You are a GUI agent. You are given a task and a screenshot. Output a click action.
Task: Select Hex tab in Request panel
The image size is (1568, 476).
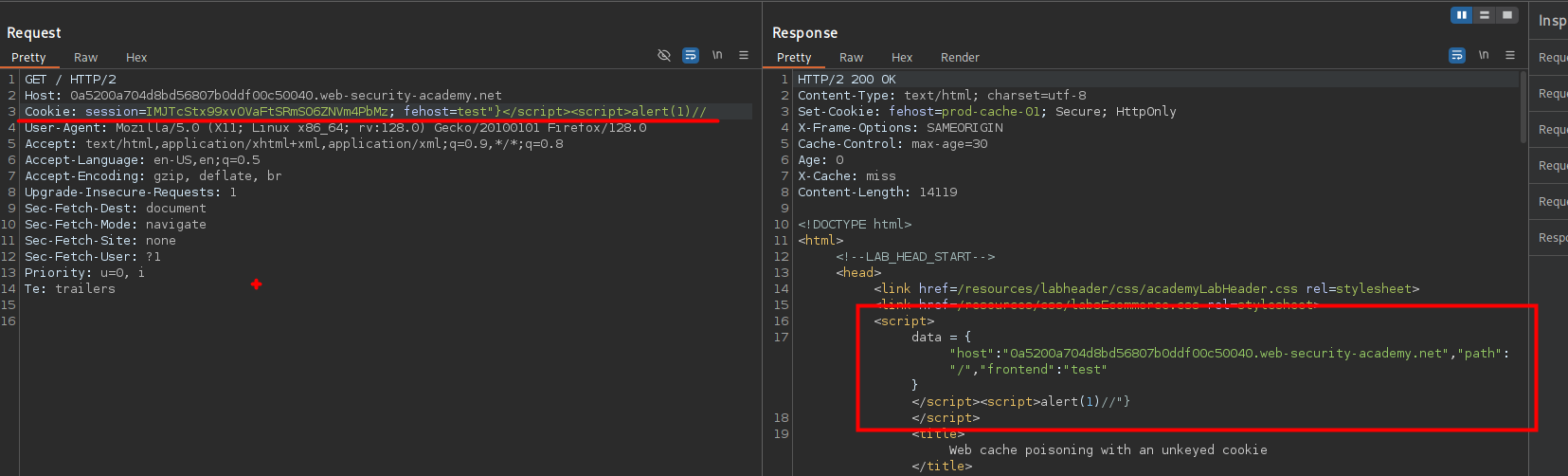136,58
